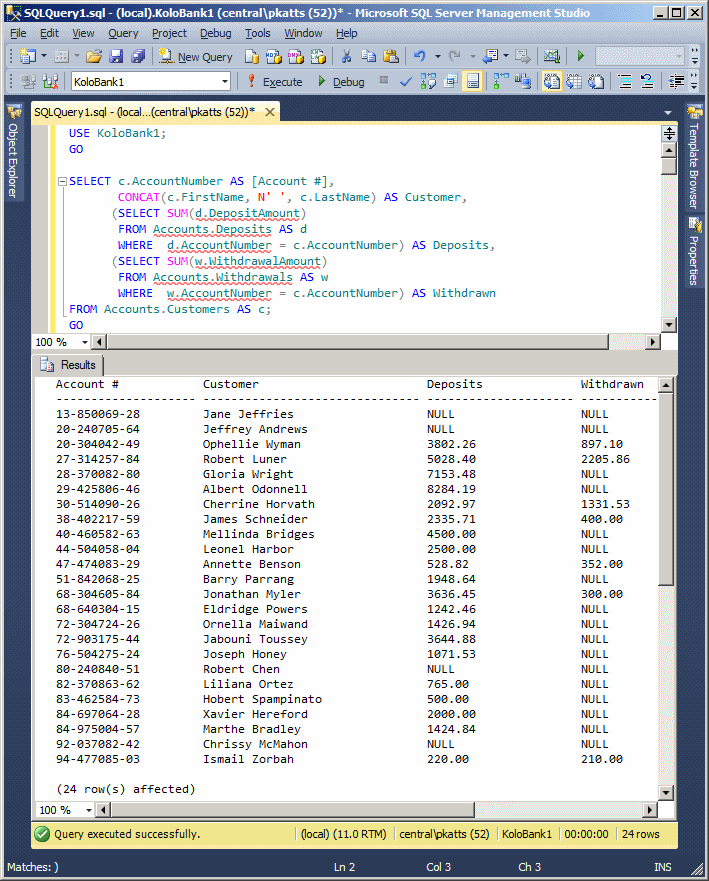Select Results to File mode

[596, 81]
